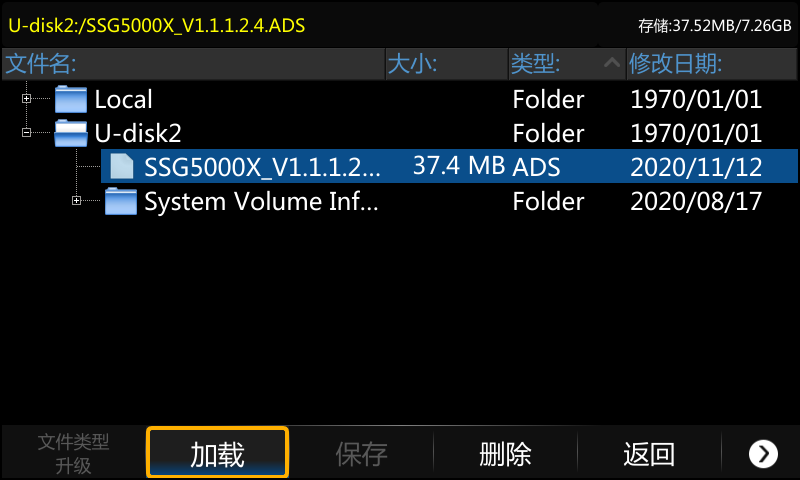Viewport: 800px width, 480px height.
Task: Click the 删除 delete button
Action: [505, 453]
